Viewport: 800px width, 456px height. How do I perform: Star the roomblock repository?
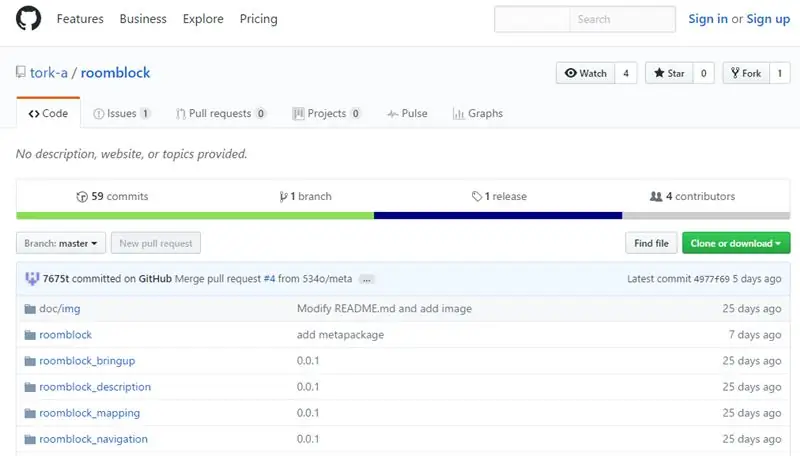(669, 73)
